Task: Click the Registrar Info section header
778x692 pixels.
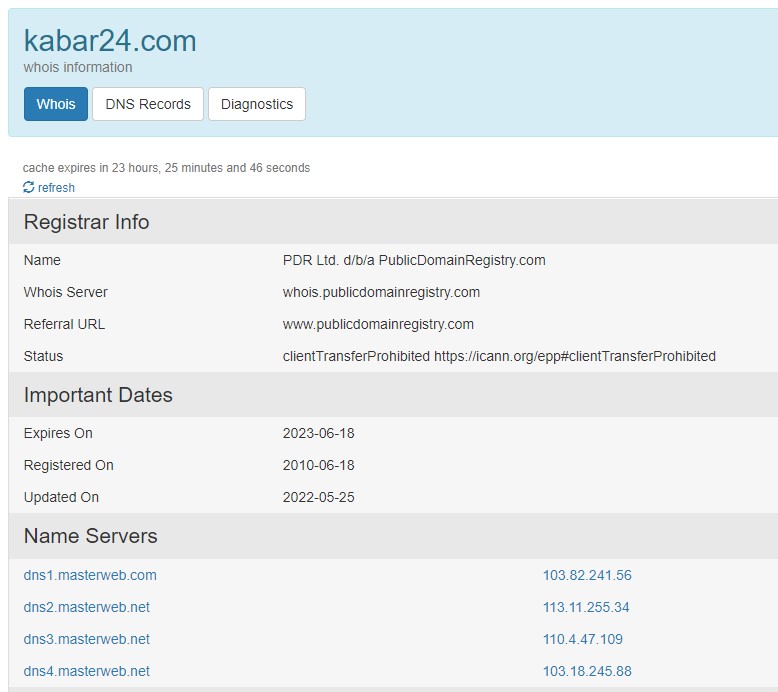Action: tap(87, 222)
